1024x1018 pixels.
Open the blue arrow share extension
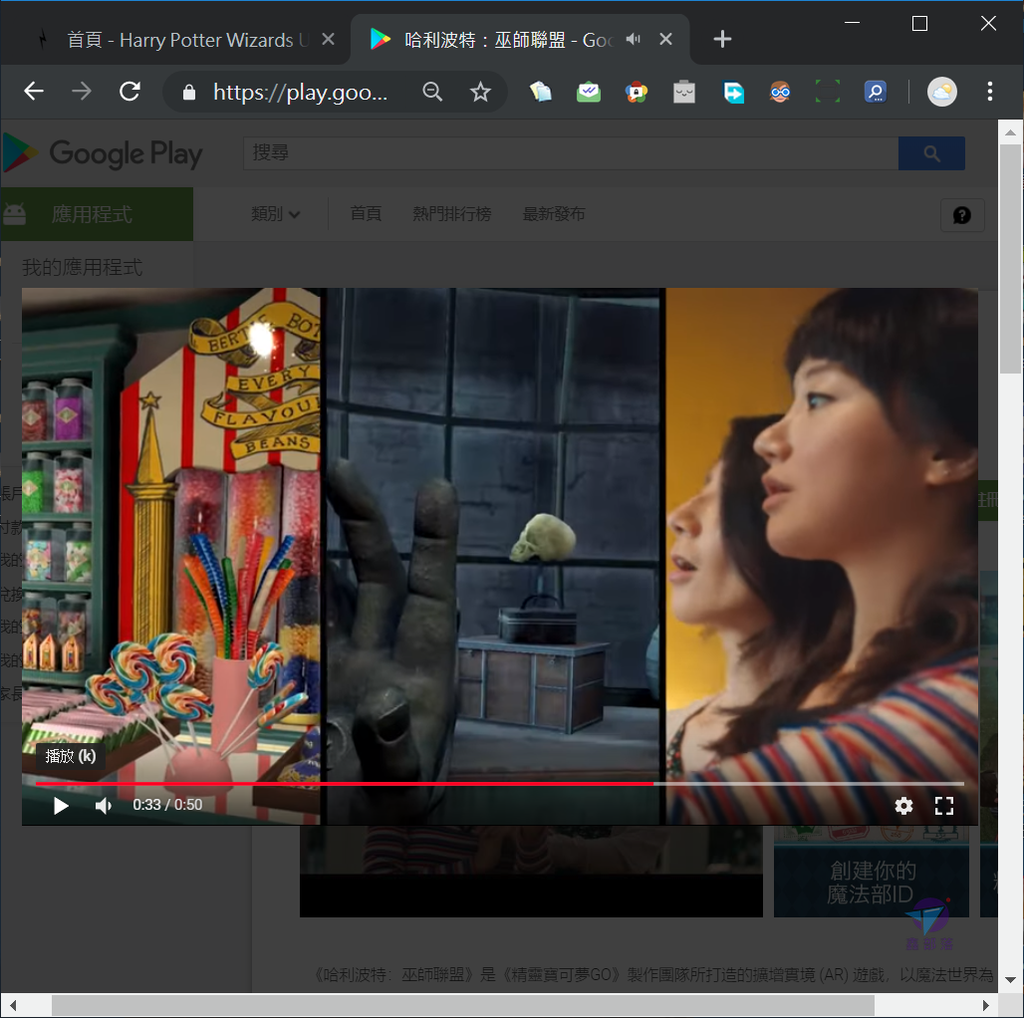click(733, 92)
